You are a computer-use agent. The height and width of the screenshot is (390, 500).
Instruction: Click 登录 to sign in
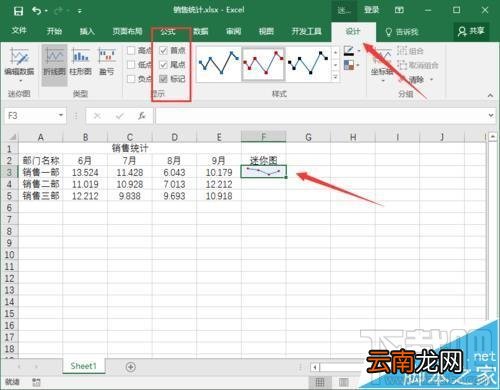pos(371,10)
